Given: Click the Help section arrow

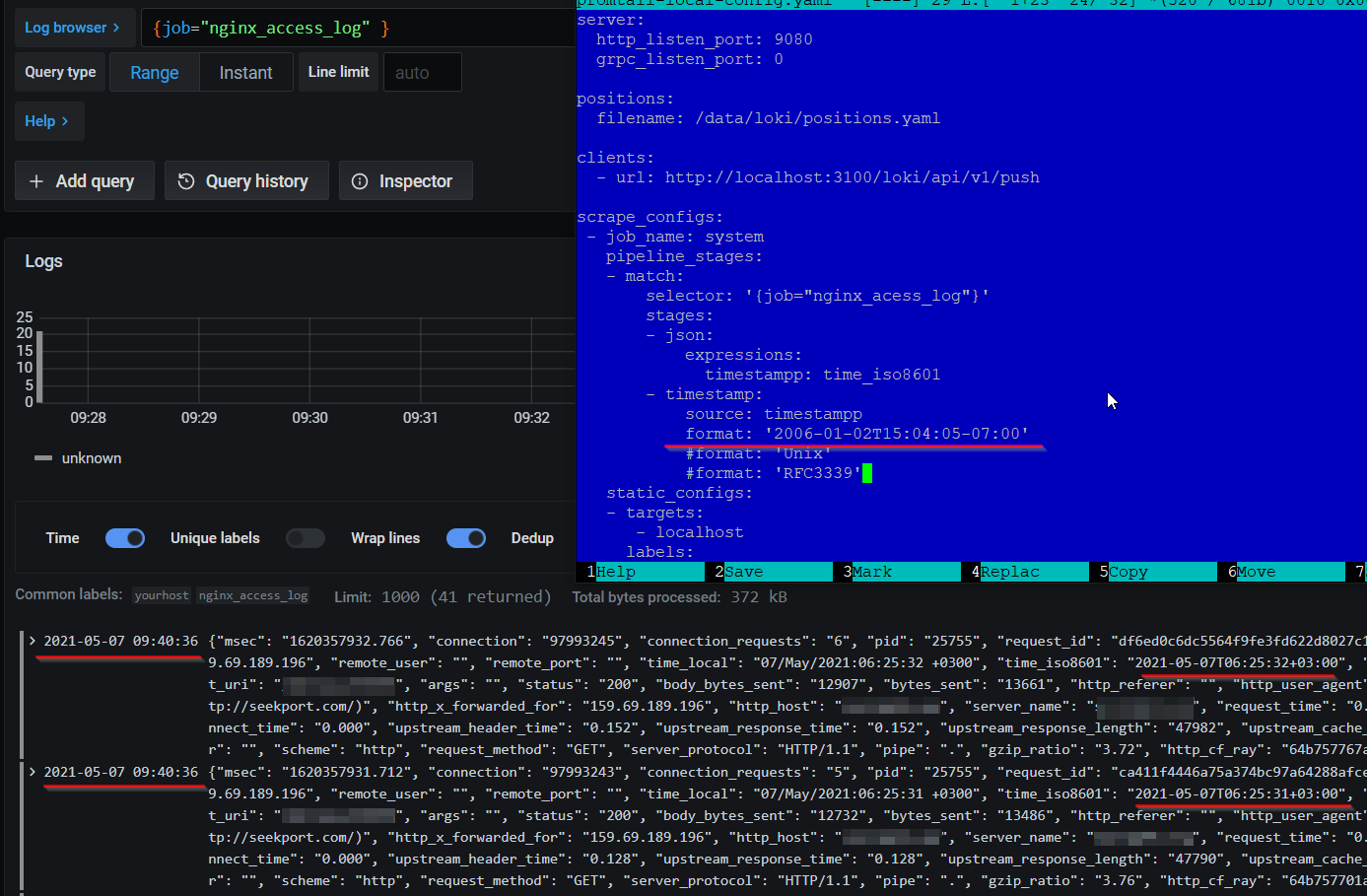Looking at the screenshot, I should (63, 120).
